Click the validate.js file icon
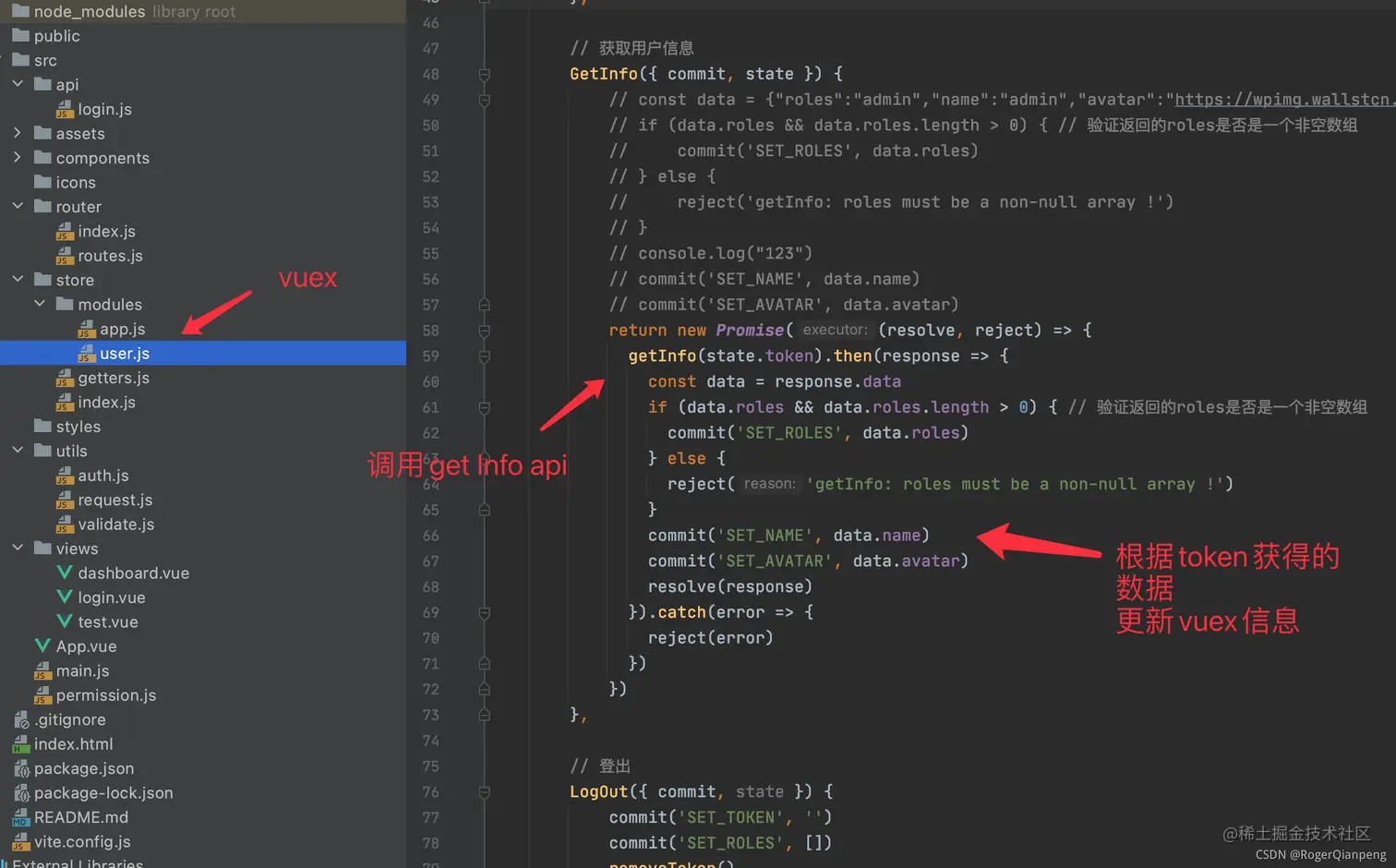 65,524
